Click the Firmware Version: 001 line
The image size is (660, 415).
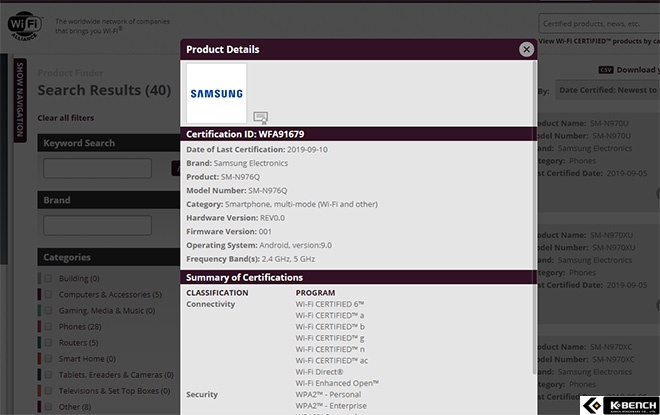(x=229, y=231)
